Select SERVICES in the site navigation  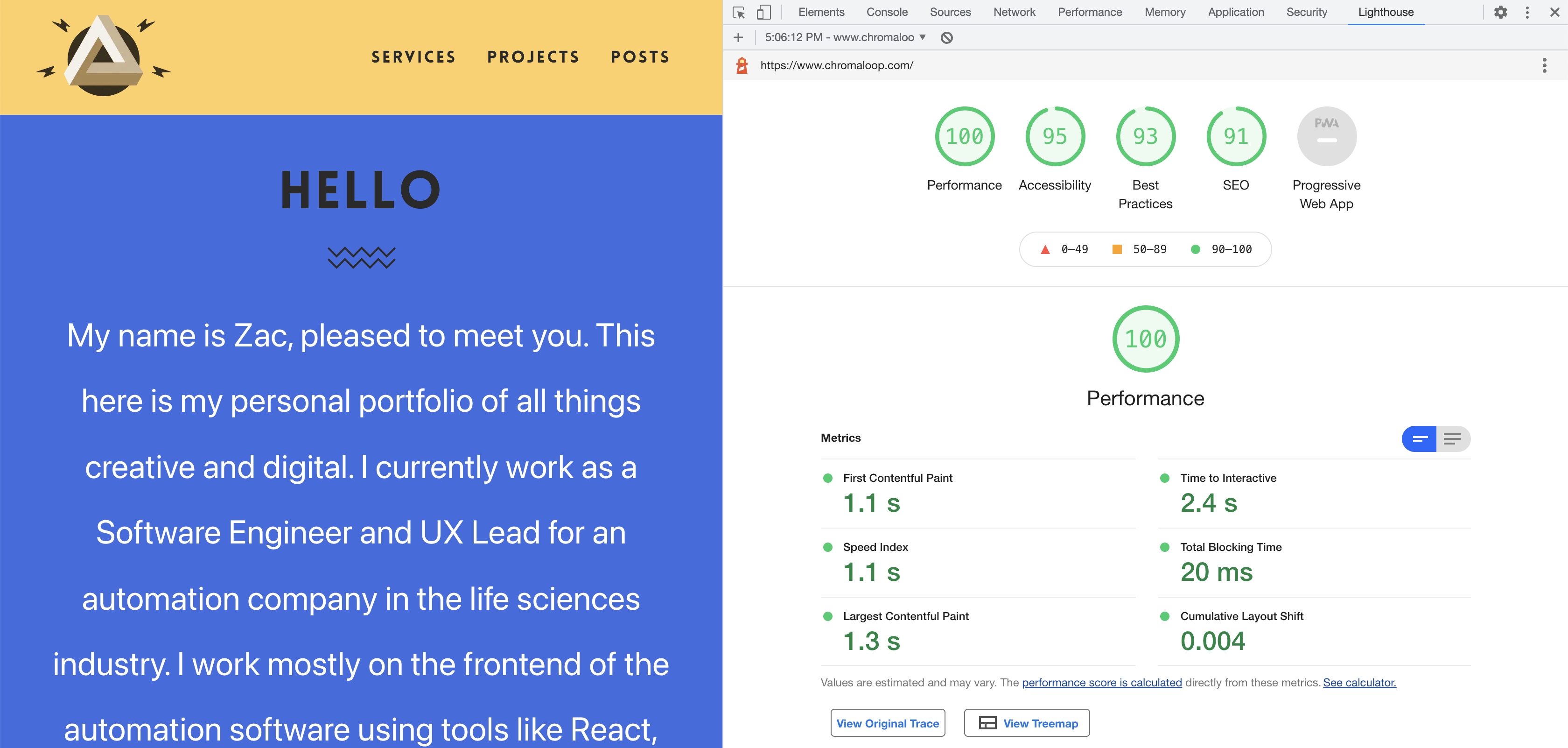pyautogui.click(x=414, y=56)
